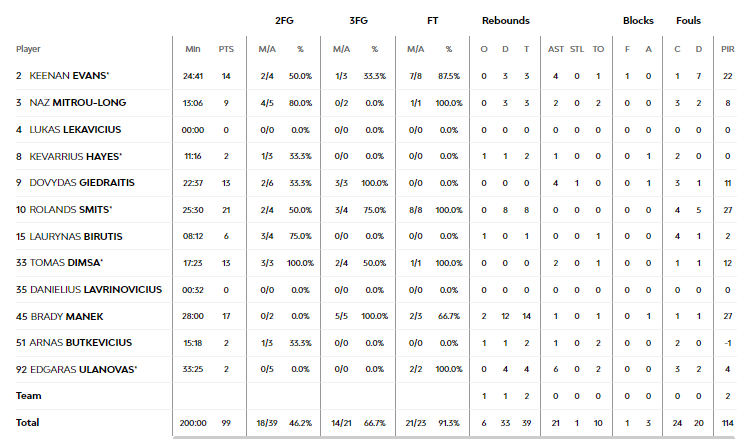Select the Rebounds group heading
This screenshot has height=439, width=737.
[x=506, y=21]
